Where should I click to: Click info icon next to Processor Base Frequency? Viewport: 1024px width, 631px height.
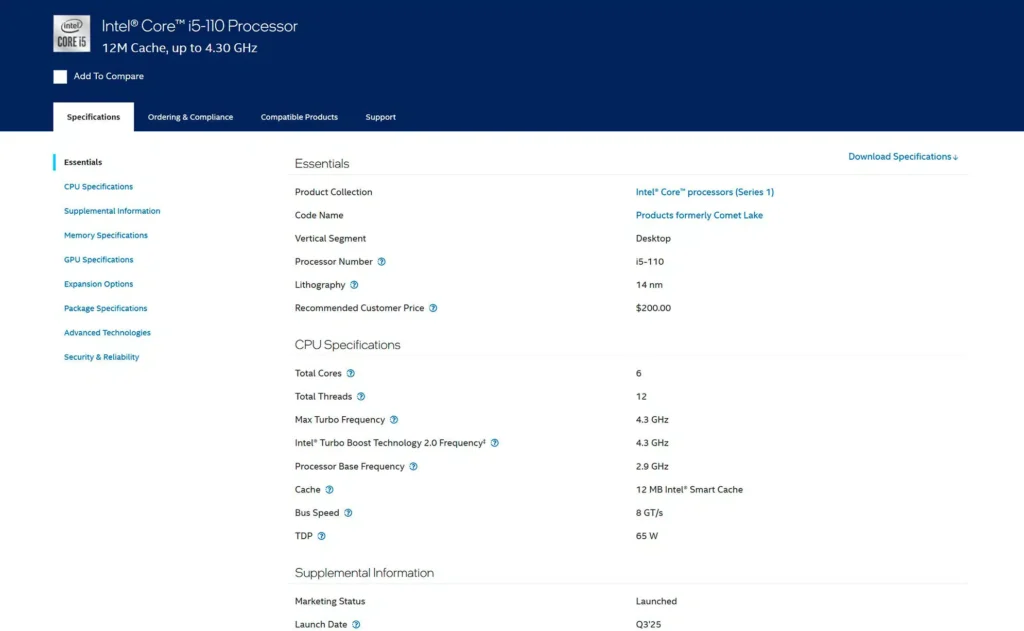click(413, 466)
